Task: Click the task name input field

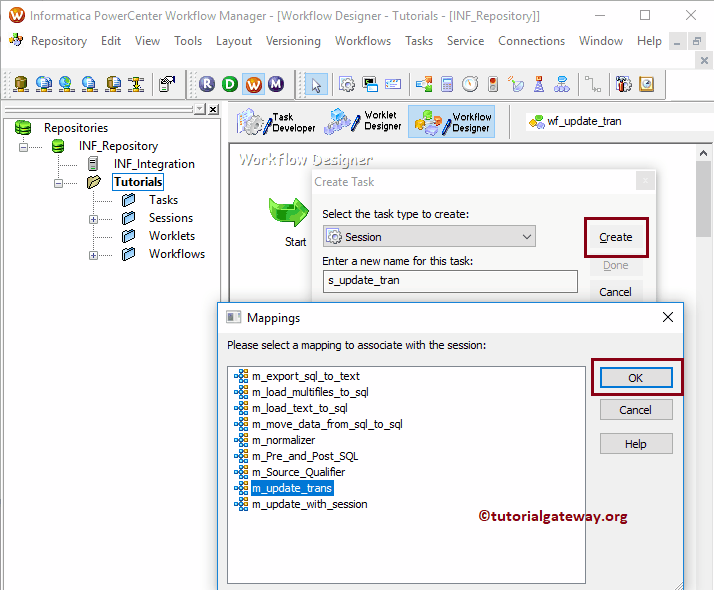Action: coord(450,281)
